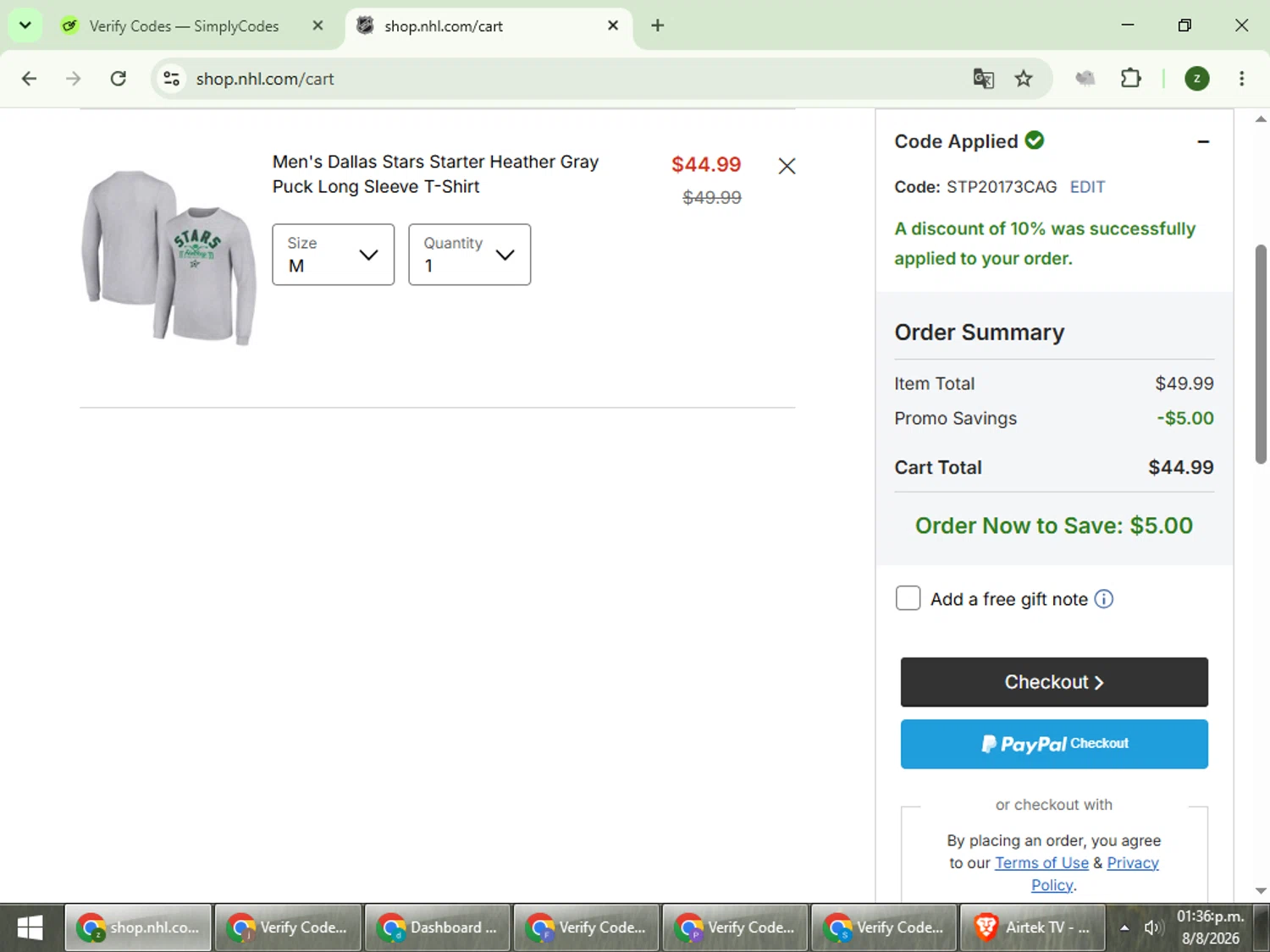This screenshot has height=952, width=1270.
Task: Open the Airtek TV Brave taskbar window
Action: point(1031,928)
